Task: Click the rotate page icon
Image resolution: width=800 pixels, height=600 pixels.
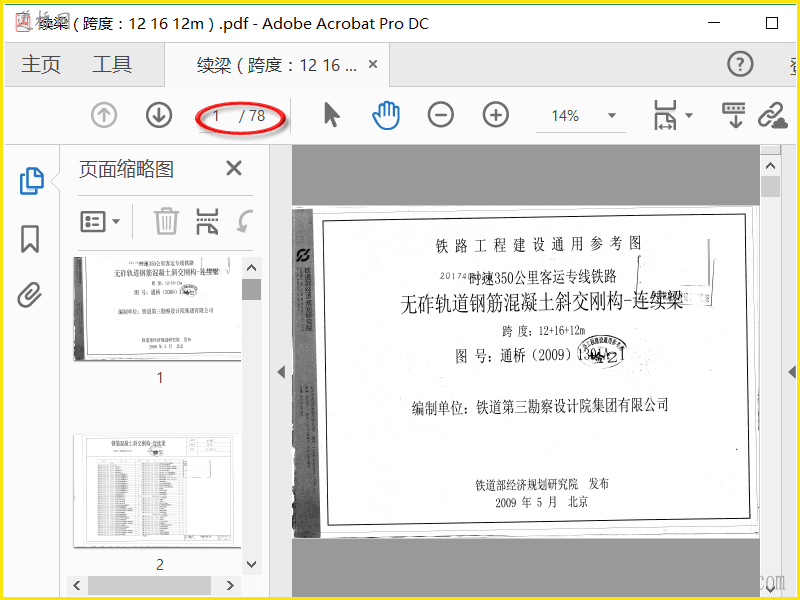Action: click(x=245, y=222)
